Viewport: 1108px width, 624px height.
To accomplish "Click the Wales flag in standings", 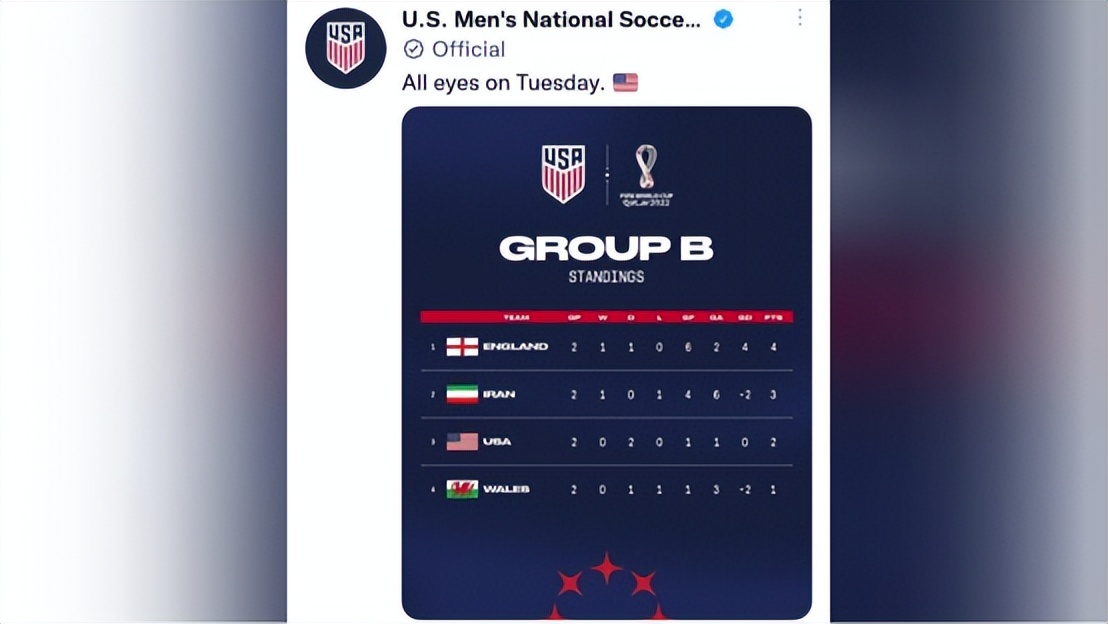I will tap(462, 489).
